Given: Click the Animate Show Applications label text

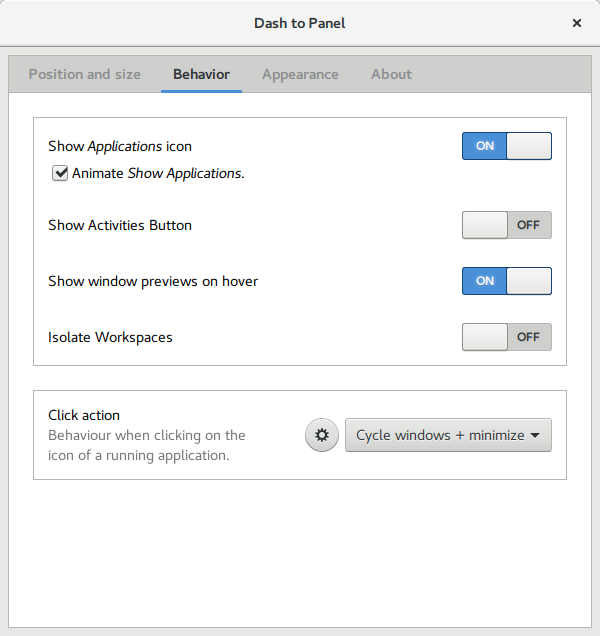Looking at the screenshot, I should pyautogui.click(x=158, y=173).
